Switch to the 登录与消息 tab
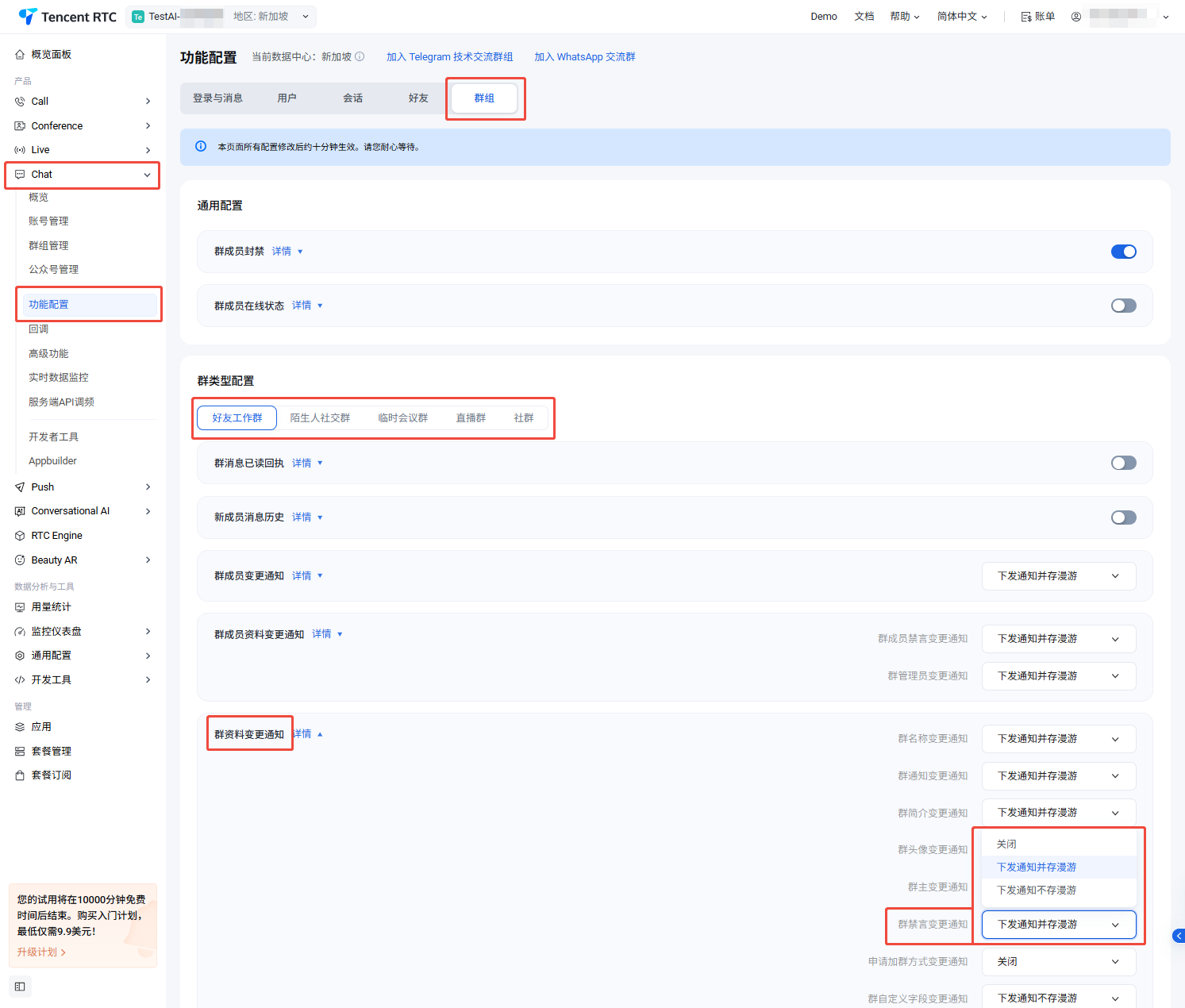Screen dimensions: 1185x1008 pos(217,98)
